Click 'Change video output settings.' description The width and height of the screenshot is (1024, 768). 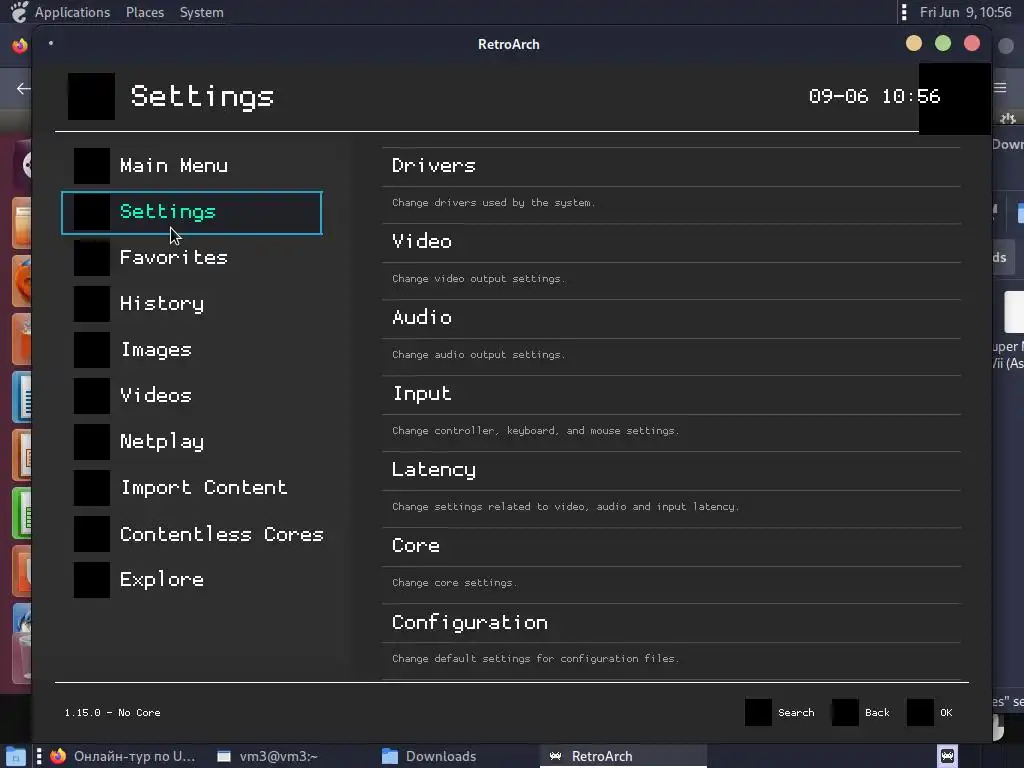point(478,279)
